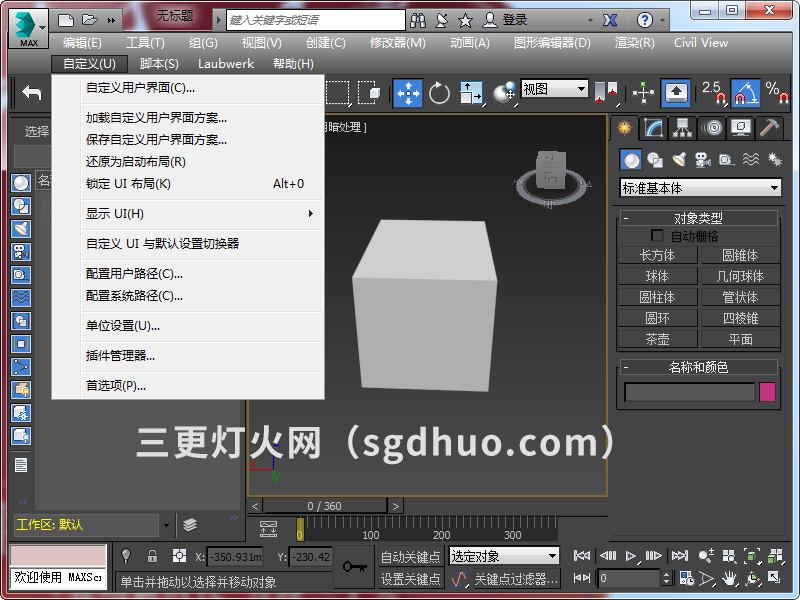Click the 球体 button
Image resolution: width=800 pixels, height=600 pixels.
click(657, 276)
